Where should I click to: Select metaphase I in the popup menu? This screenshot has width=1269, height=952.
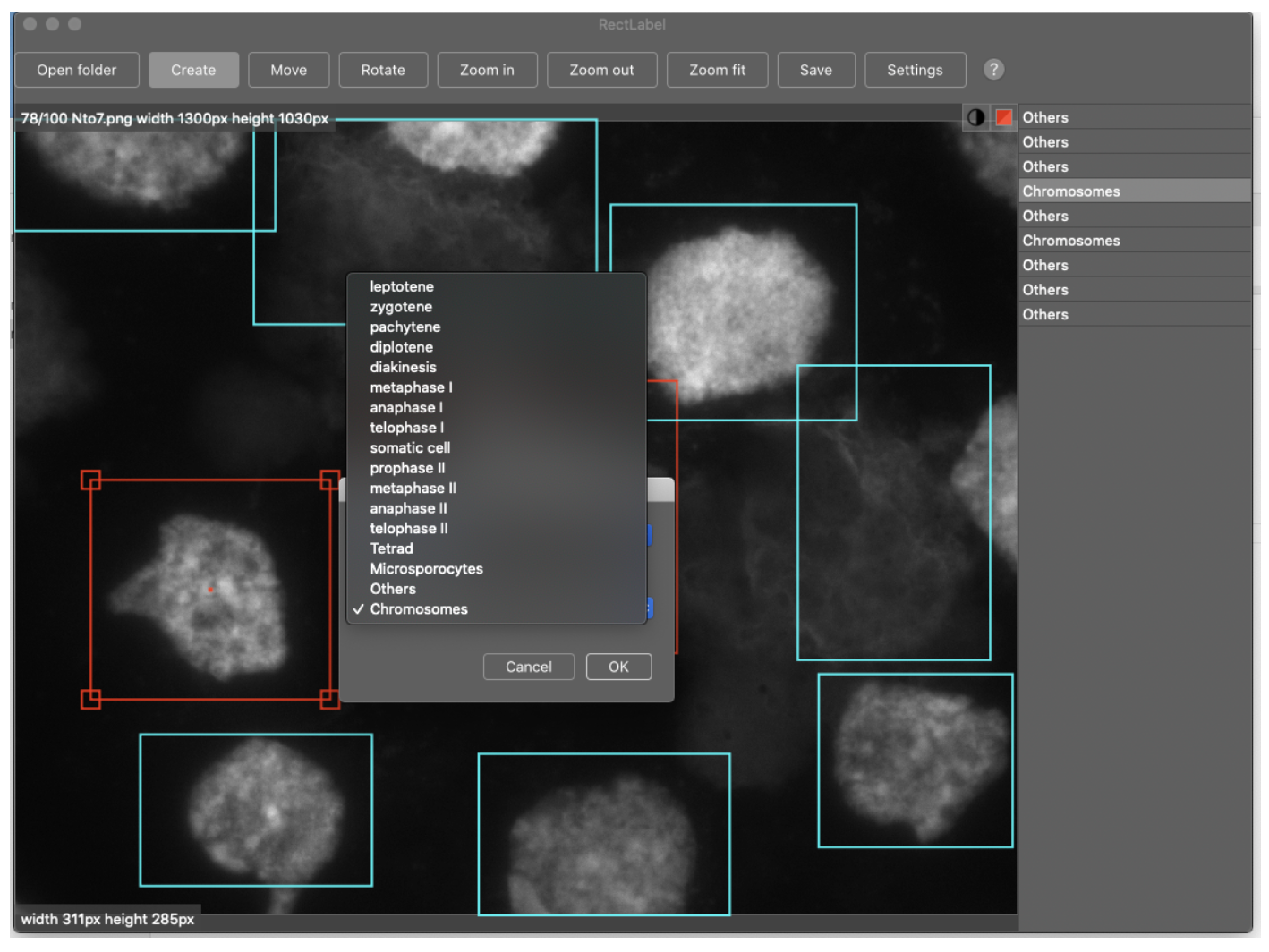pos(411,387)
